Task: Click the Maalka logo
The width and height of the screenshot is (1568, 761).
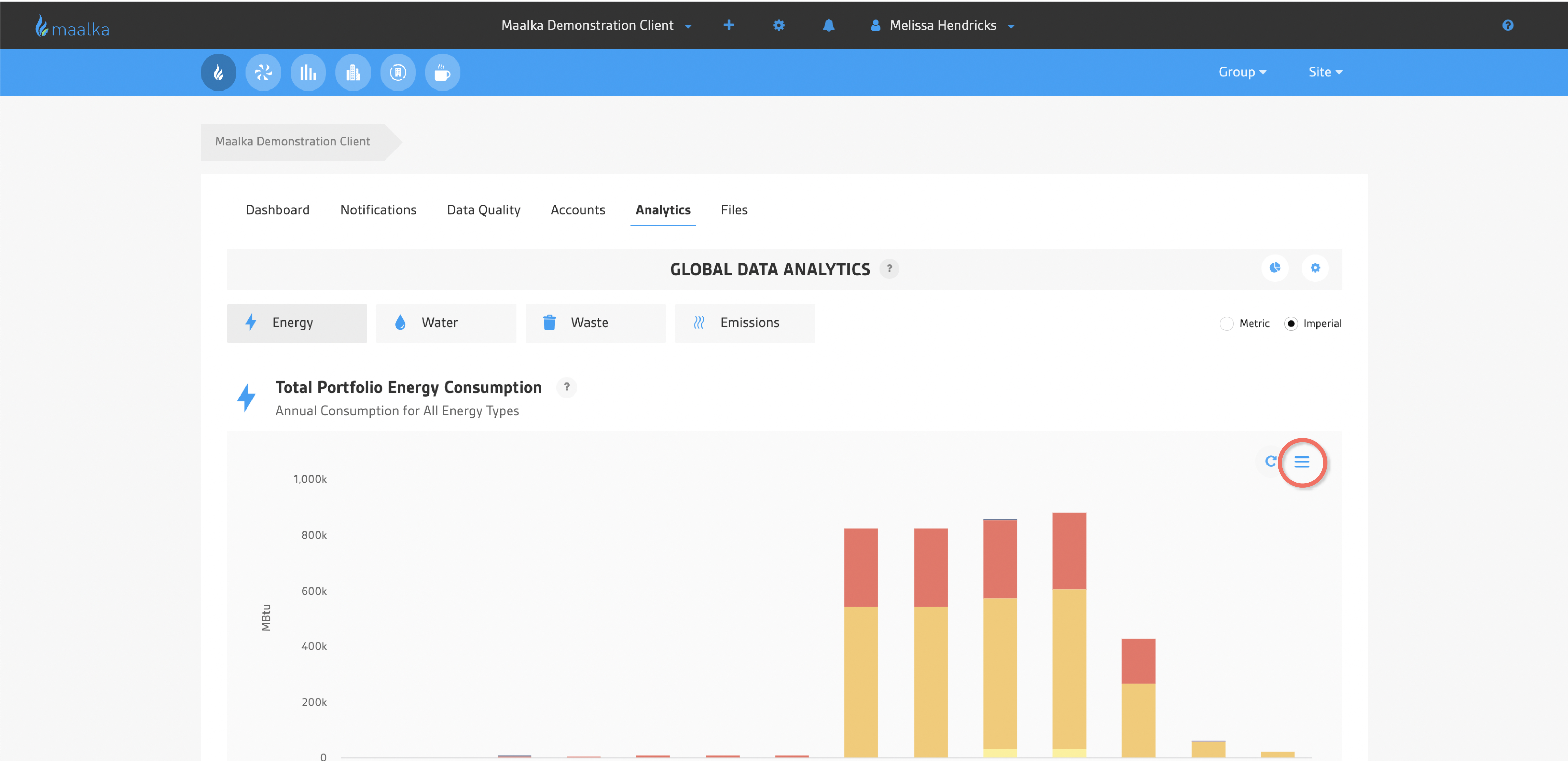Action: pyautogui.click(x=72, y=26)
